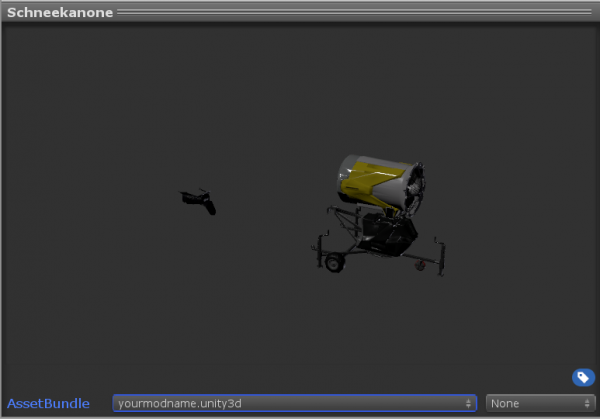Click the trailer's left front stand

click(x=318, y=244)
